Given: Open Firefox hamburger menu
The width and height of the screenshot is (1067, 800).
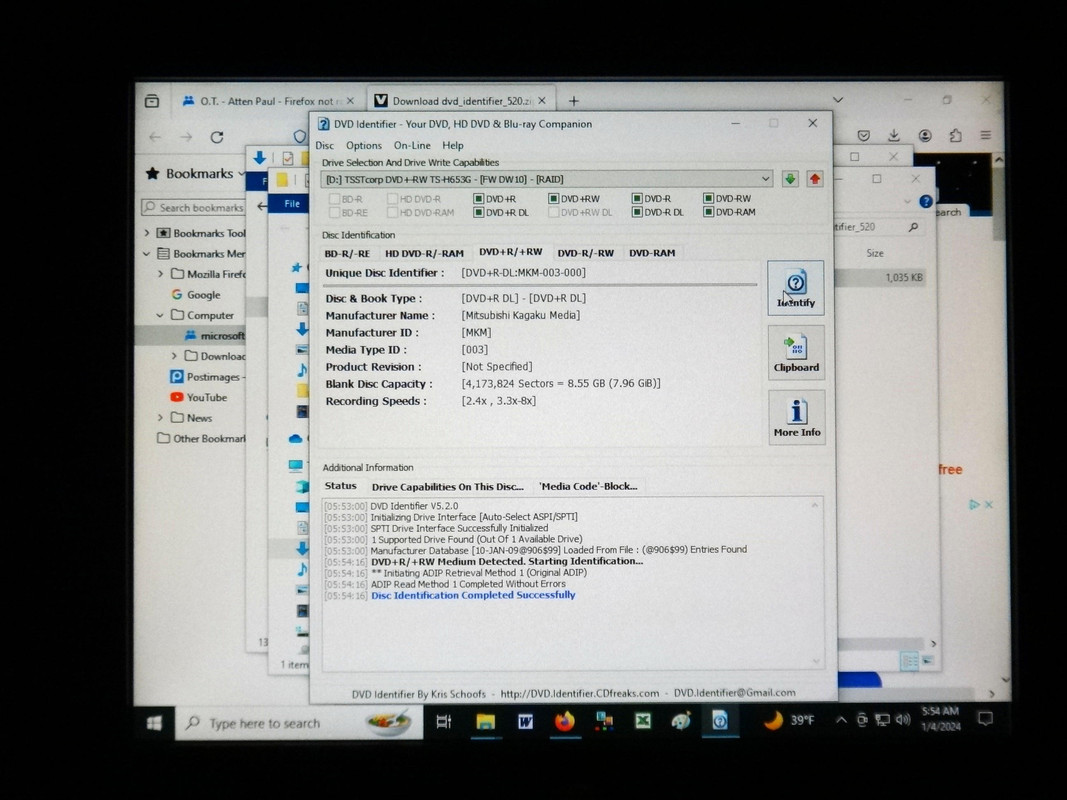Looking at the screenshot, I should click(985, 135).
